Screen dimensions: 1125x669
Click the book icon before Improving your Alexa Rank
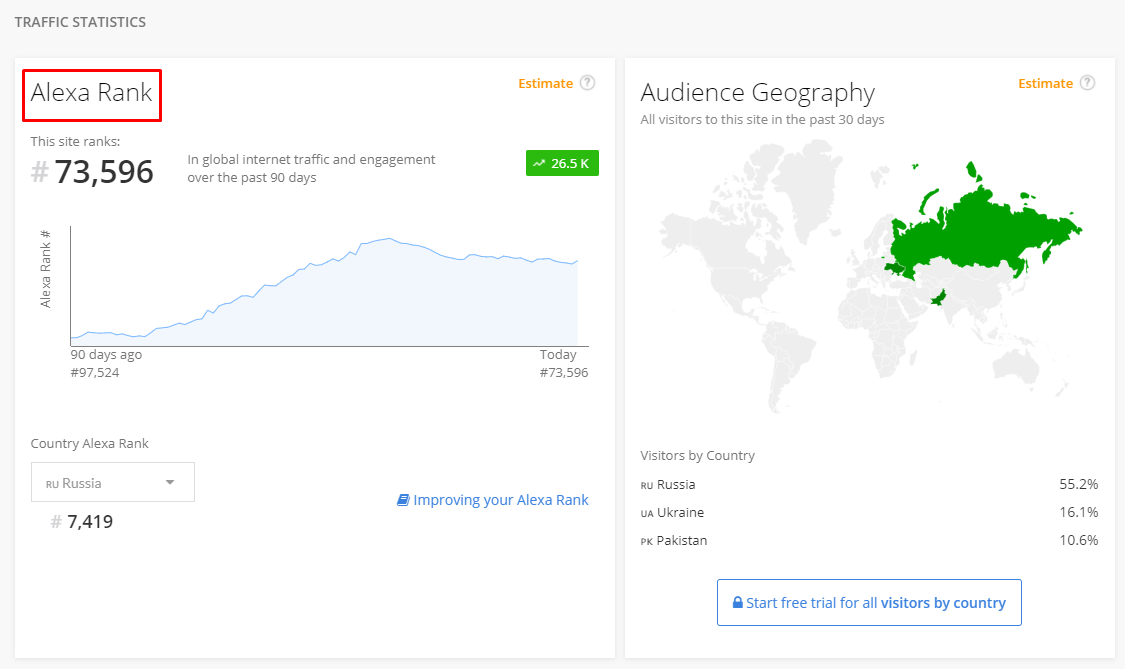click(403, 500)
